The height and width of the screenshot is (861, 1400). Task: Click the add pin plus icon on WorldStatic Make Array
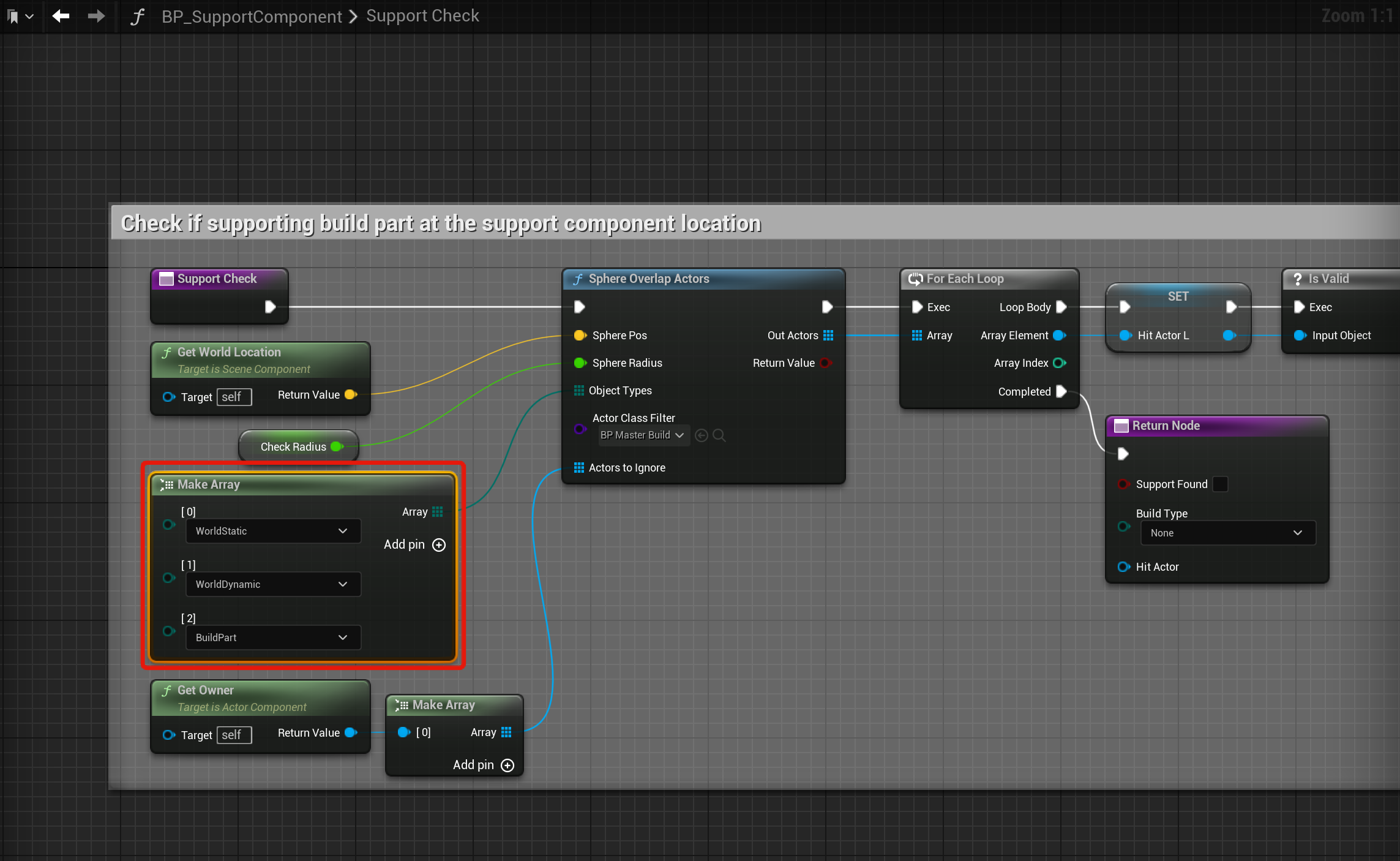pos(439,545)
